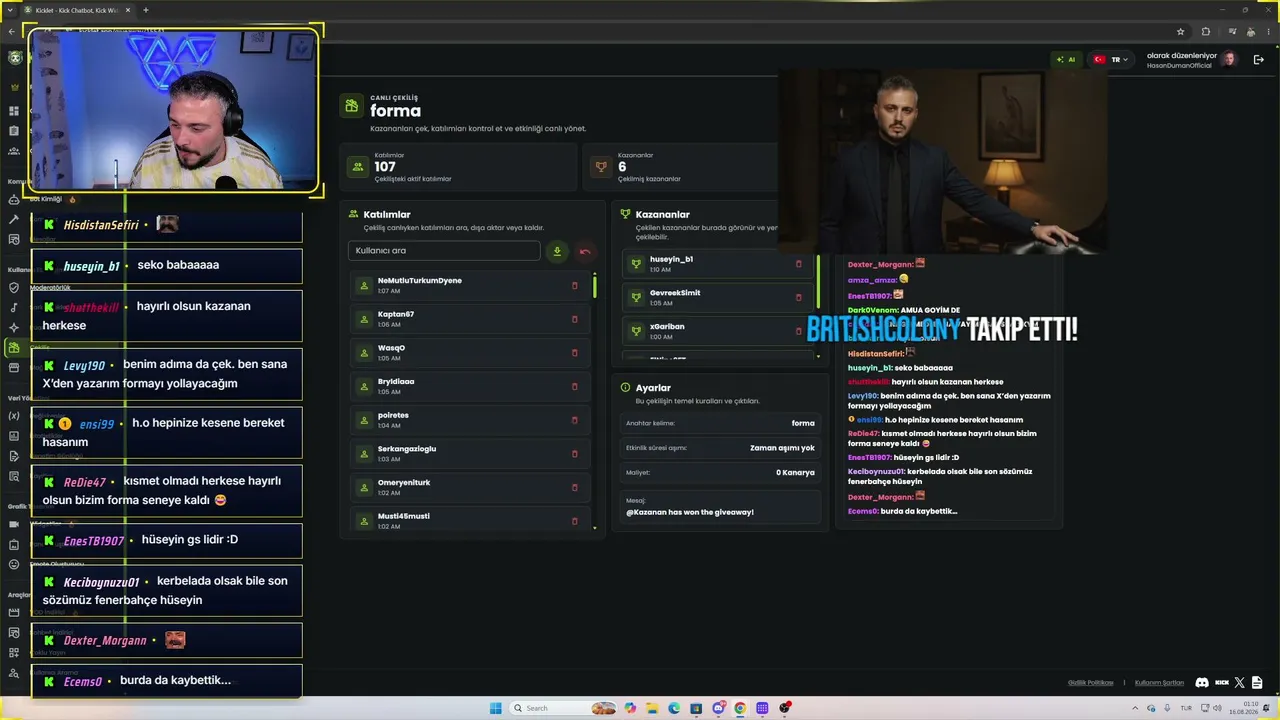Open the document icon in the footer
The width and height of the screenshot is (1280, 720).
[x=1257, y=682]
